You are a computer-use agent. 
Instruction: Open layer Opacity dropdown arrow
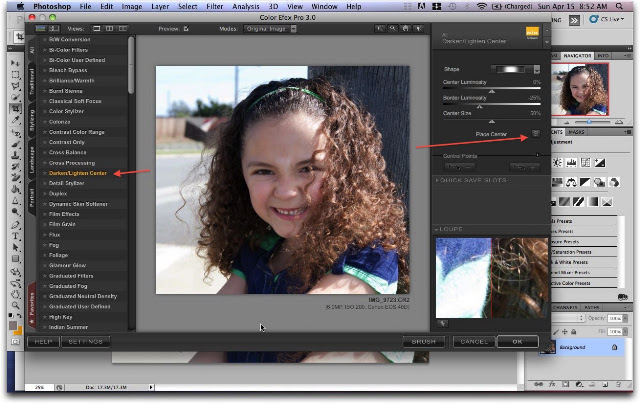(625, 318)
